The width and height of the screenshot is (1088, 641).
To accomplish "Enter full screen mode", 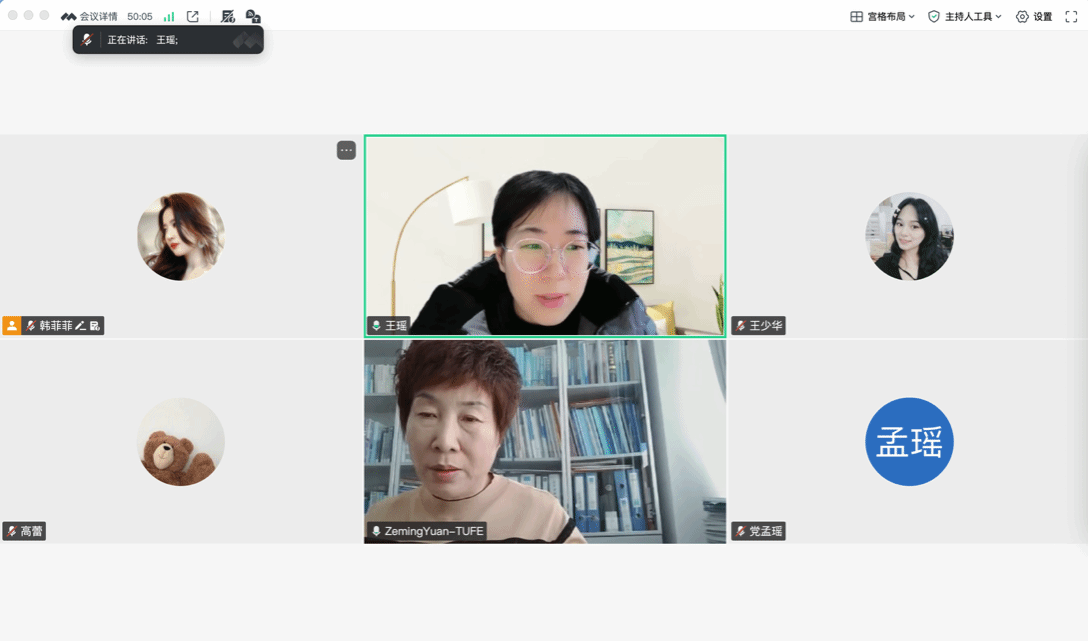I will pyautogui.click(x=1071, y=17).
